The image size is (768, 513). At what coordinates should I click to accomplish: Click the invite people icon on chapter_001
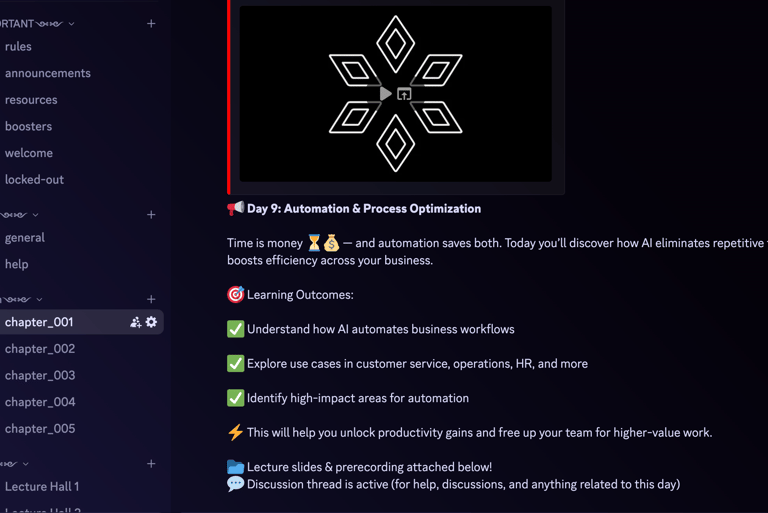click(135, 322)
